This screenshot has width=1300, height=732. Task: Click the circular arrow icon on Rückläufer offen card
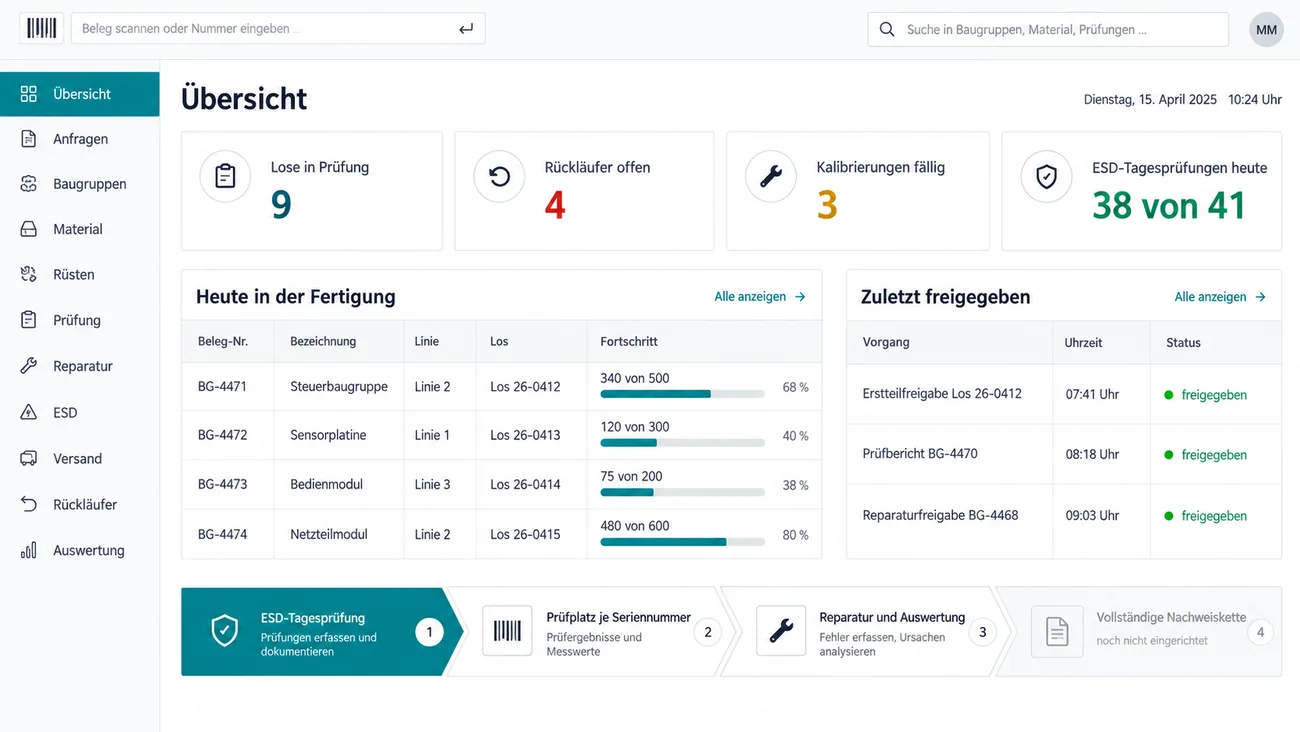tap(499, 177)
